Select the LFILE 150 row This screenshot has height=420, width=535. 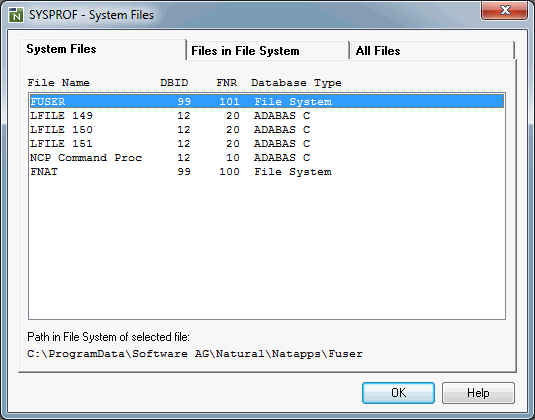[267, 130]
